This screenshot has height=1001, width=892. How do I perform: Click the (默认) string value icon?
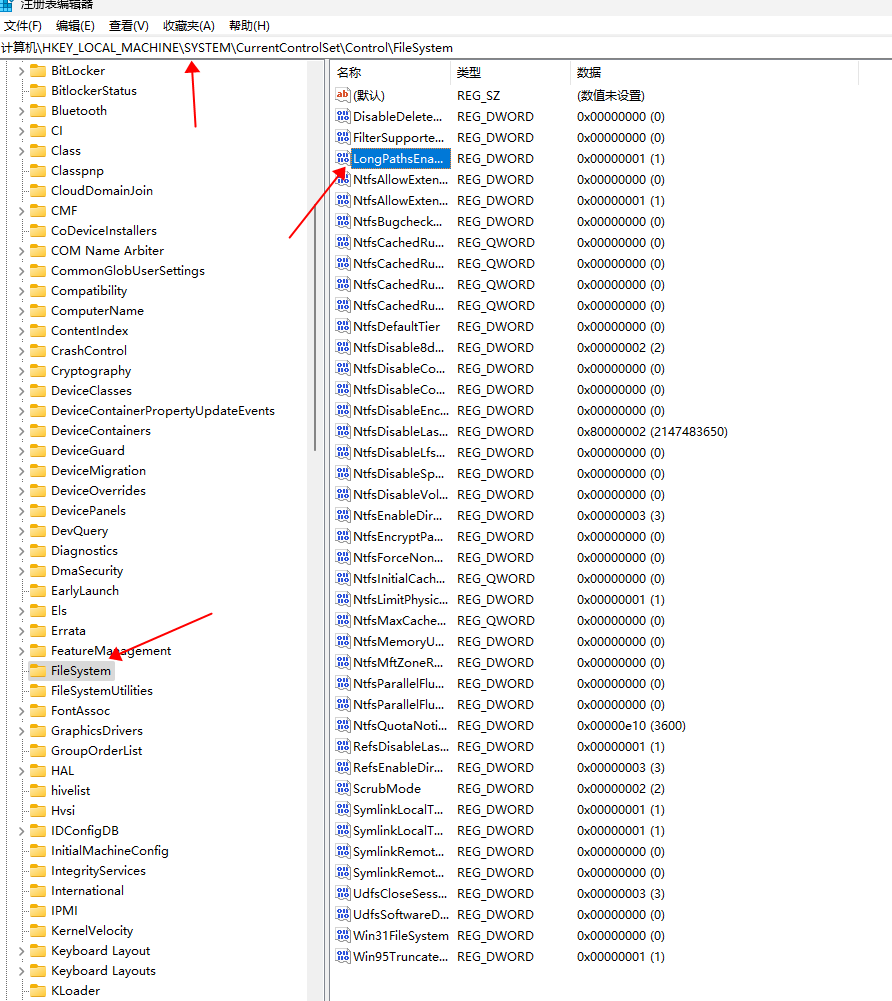(x=343, y=95)
